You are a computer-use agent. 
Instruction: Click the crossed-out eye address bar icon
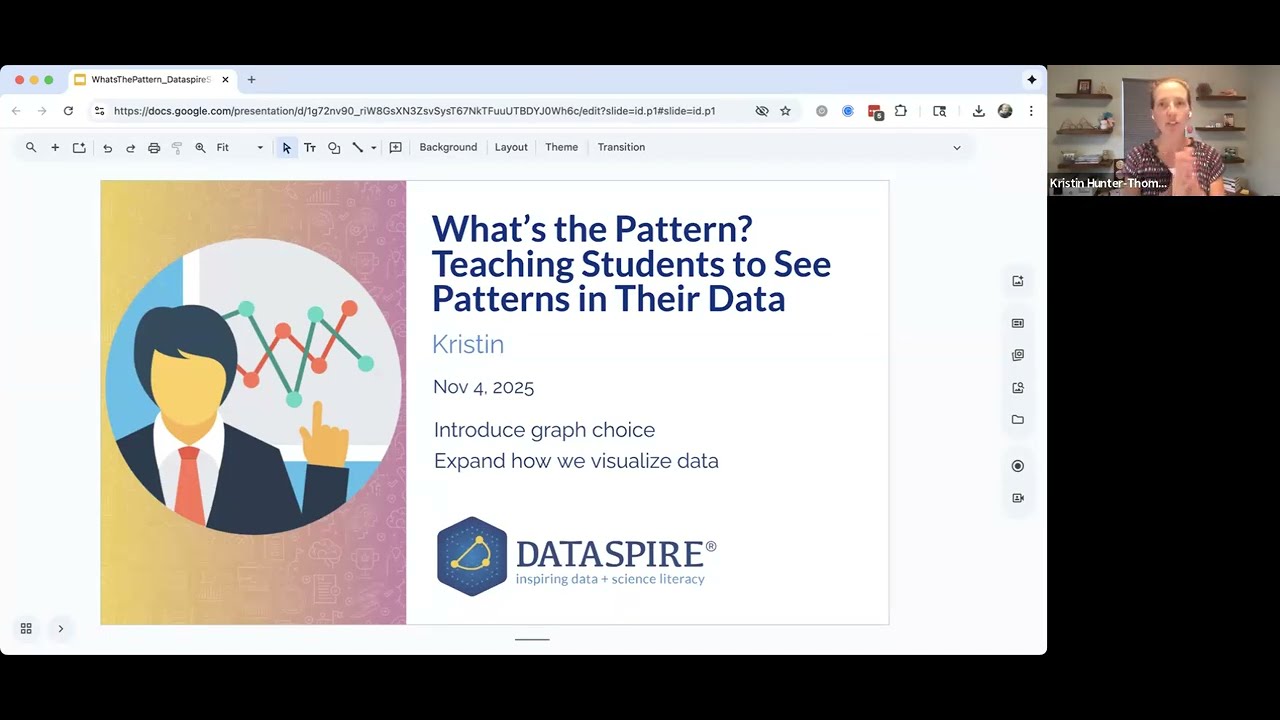point(762,111)
